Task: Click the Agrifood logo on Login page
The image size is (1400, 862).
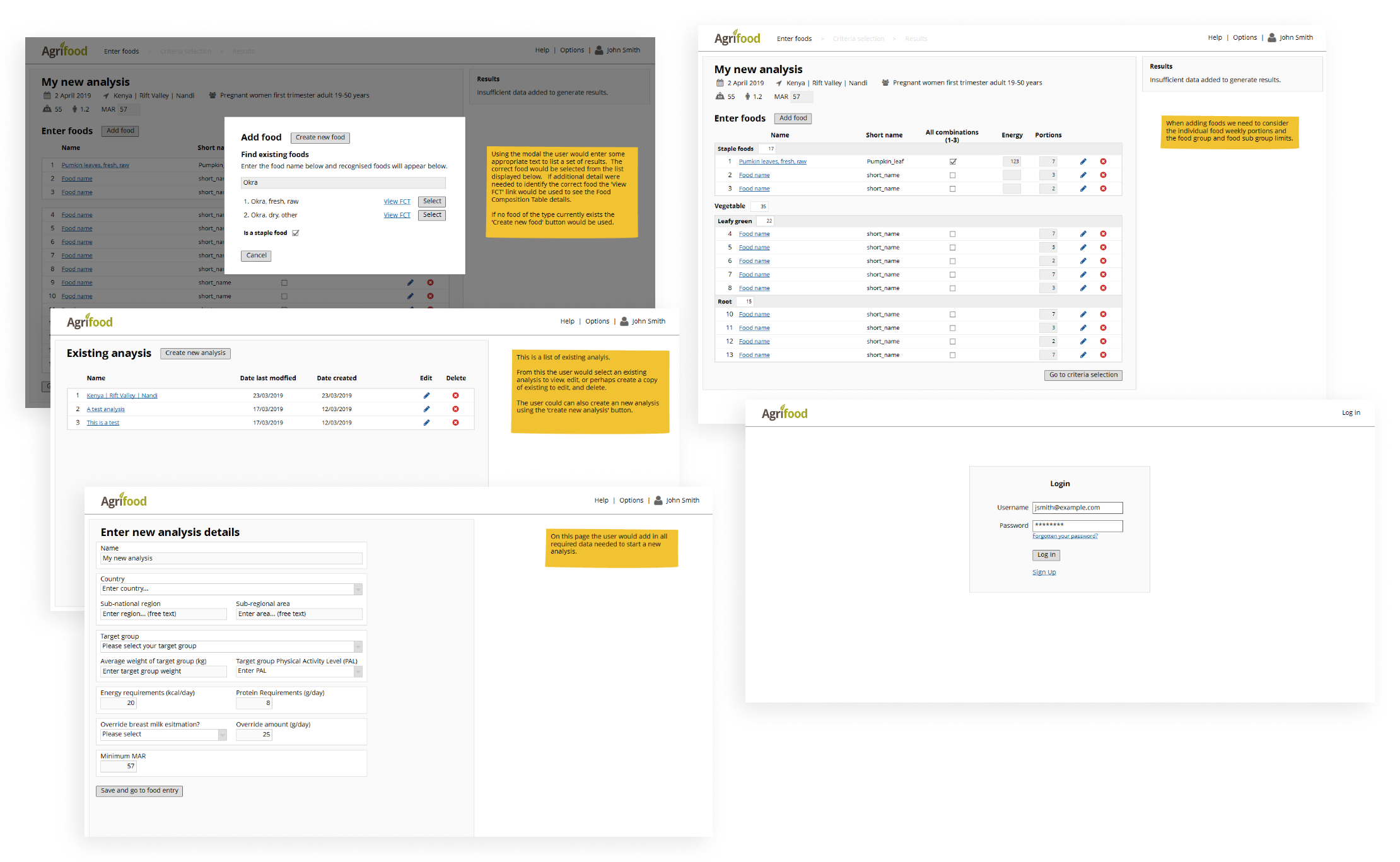Action: click(784, 413)
